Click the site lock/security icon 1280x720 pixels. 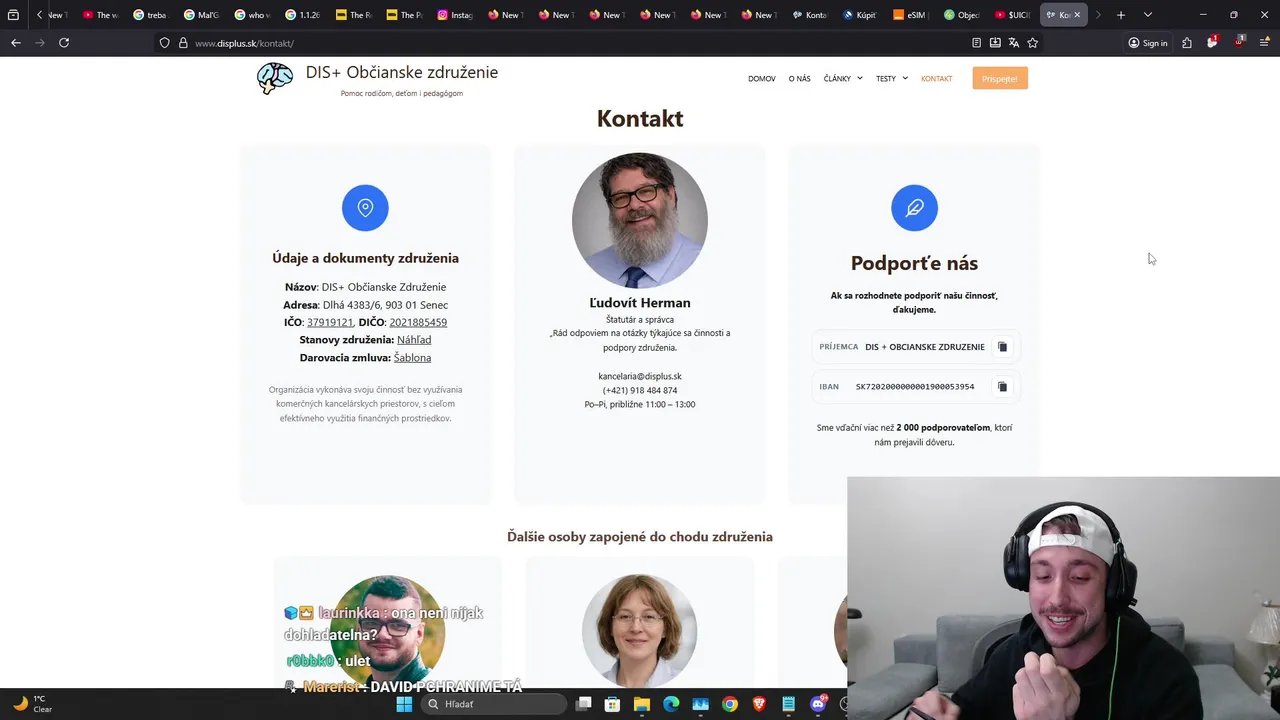[x=183, y=43]
